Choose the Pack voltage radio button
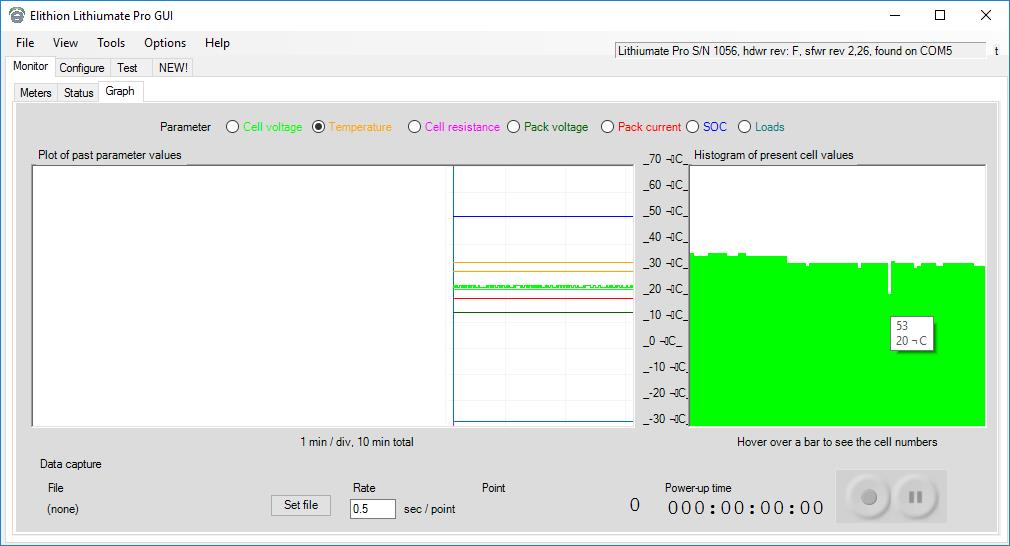Image resolution: width=1010 pixels, height=546 pixels. click(514, 127)
